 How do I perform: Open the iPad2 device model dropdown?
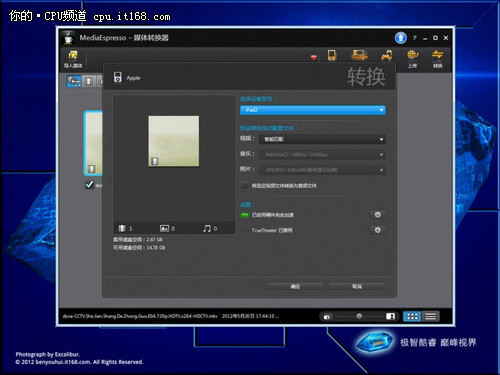[313, 110]
